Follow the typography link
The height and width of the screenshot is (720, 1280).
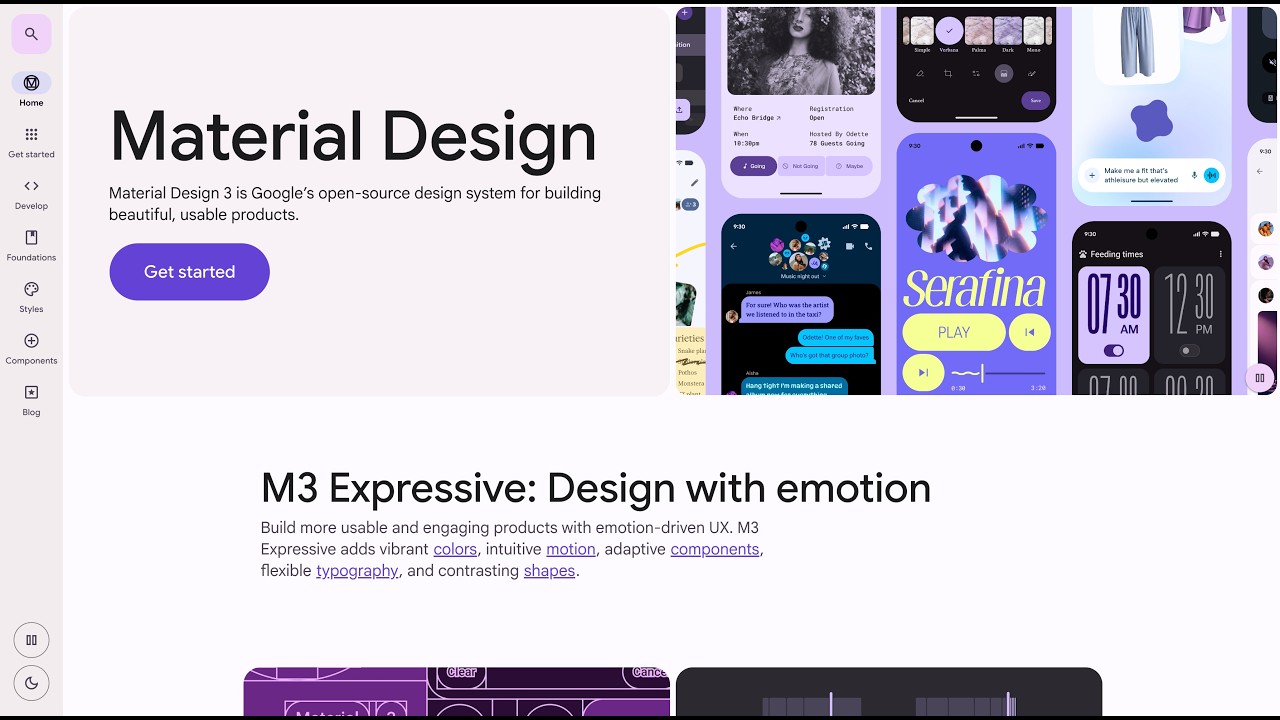pyautogui.click(x=357, y=571)
